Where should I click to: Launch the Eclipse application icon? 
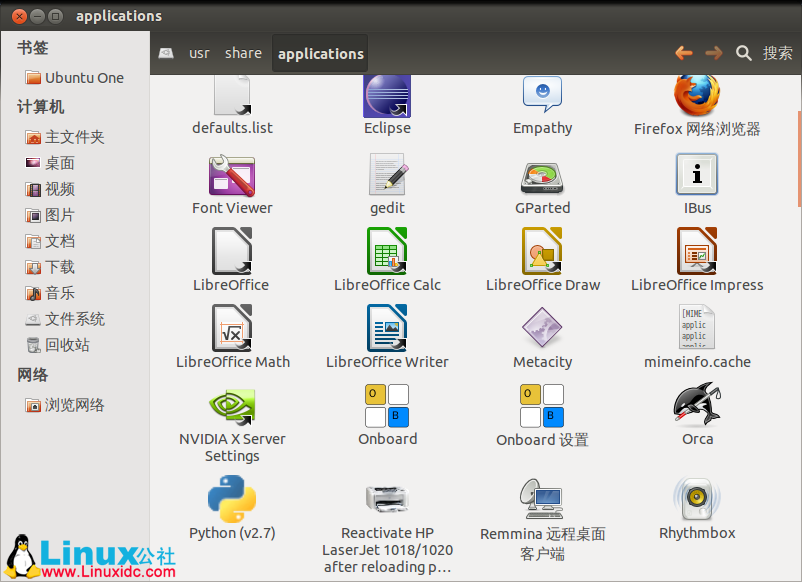pos(387,96)
